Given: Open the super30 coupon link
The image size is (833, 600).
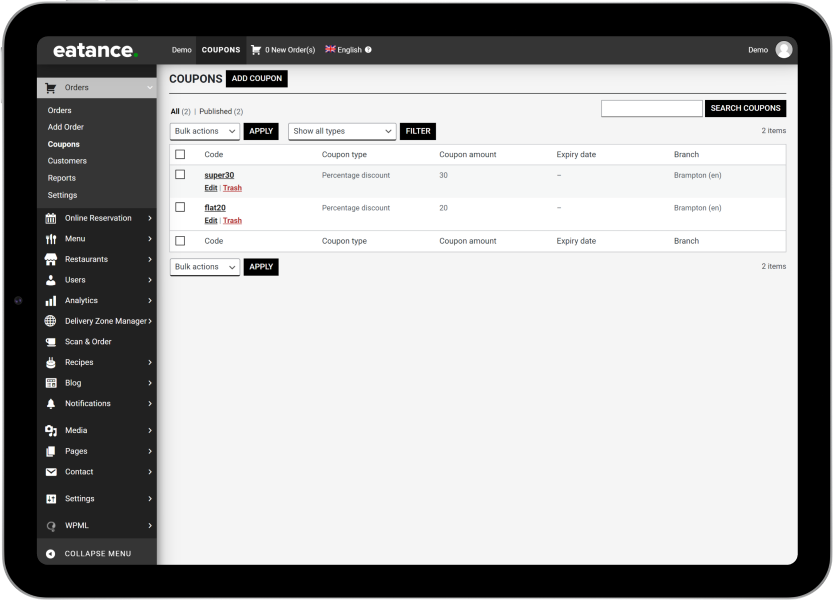Looking at the screenshot, I should coord(219,175).
